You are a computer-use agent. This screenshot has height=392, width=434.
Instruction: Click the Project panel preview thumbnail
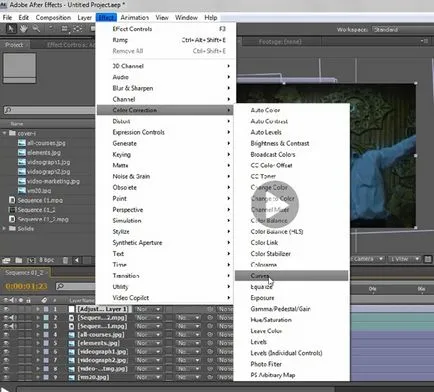coord(19,68)
